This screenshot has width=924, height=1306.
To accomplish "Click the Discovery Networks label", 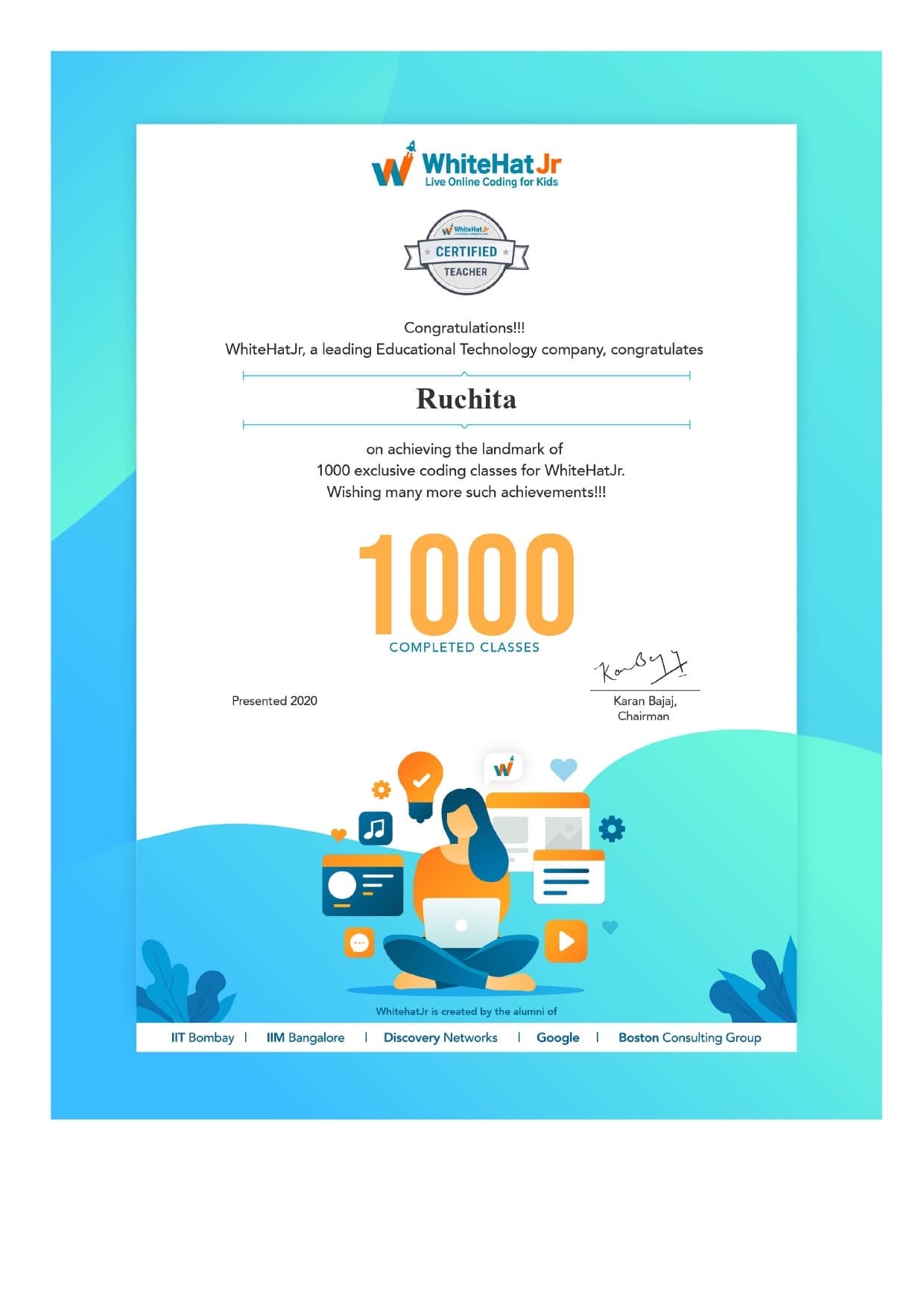I will (x=440, y=1038).
